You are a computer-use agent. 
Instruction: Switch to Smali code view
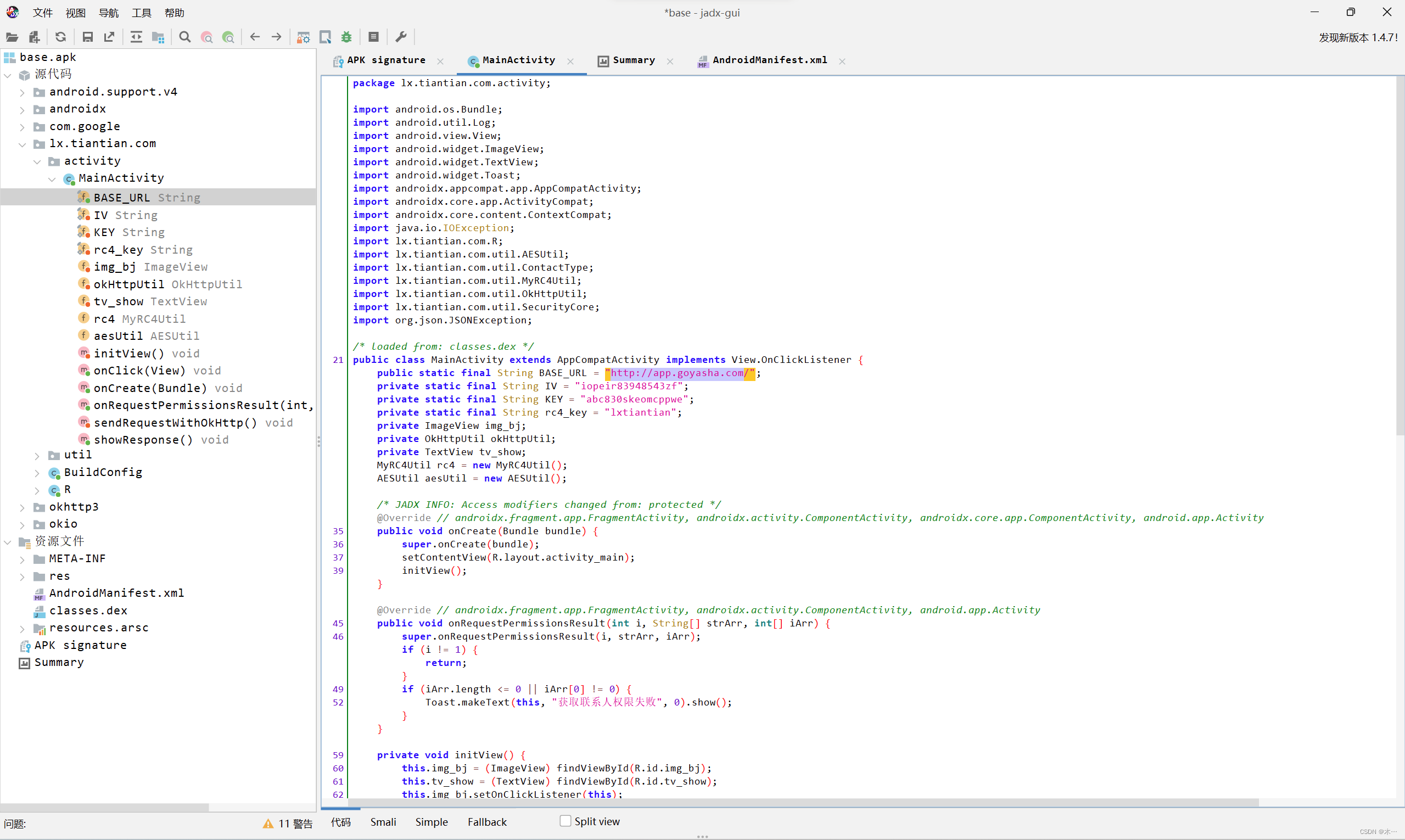383,822
